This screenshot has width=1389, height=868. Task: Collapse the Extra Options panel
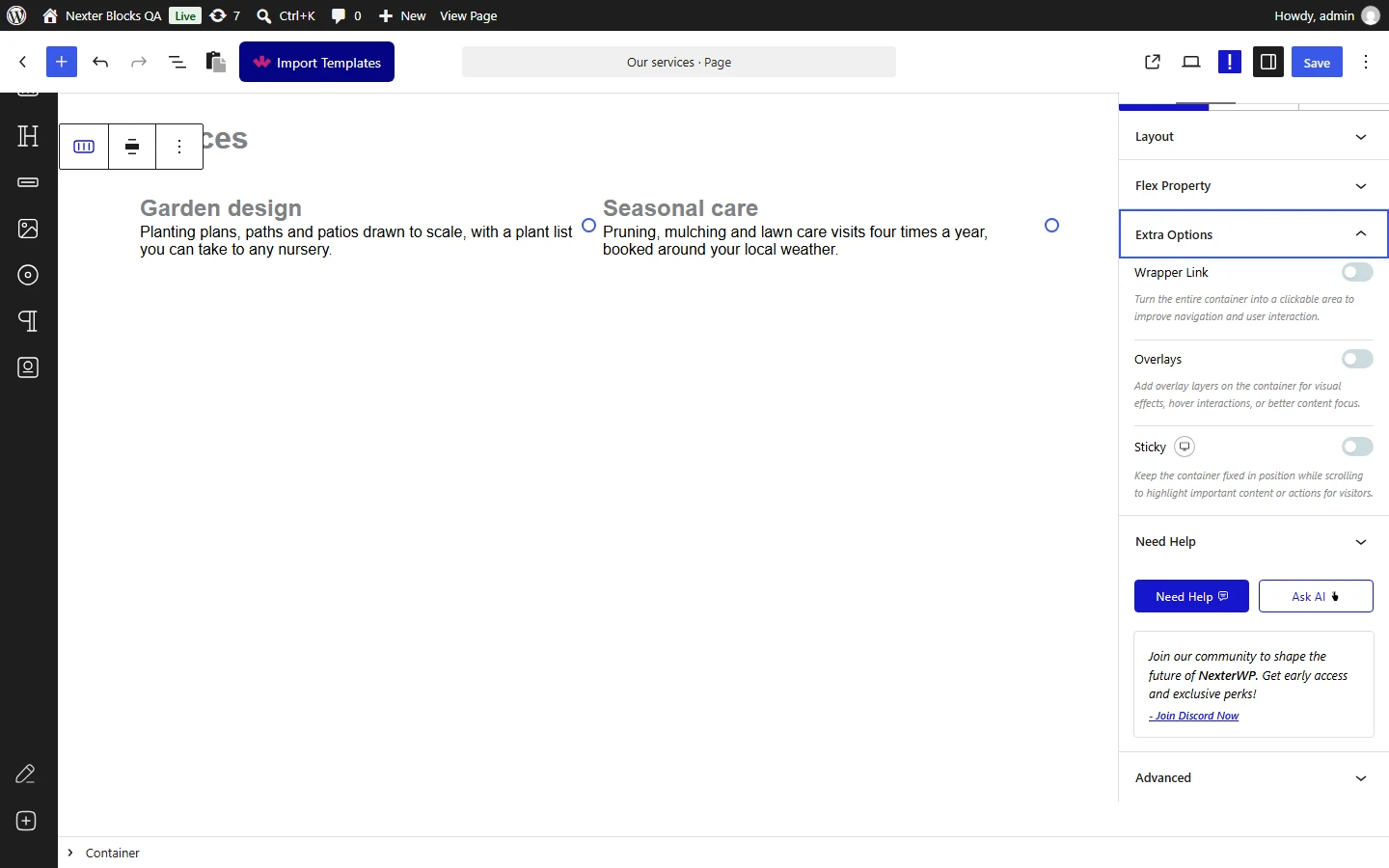pos(1253,234)
